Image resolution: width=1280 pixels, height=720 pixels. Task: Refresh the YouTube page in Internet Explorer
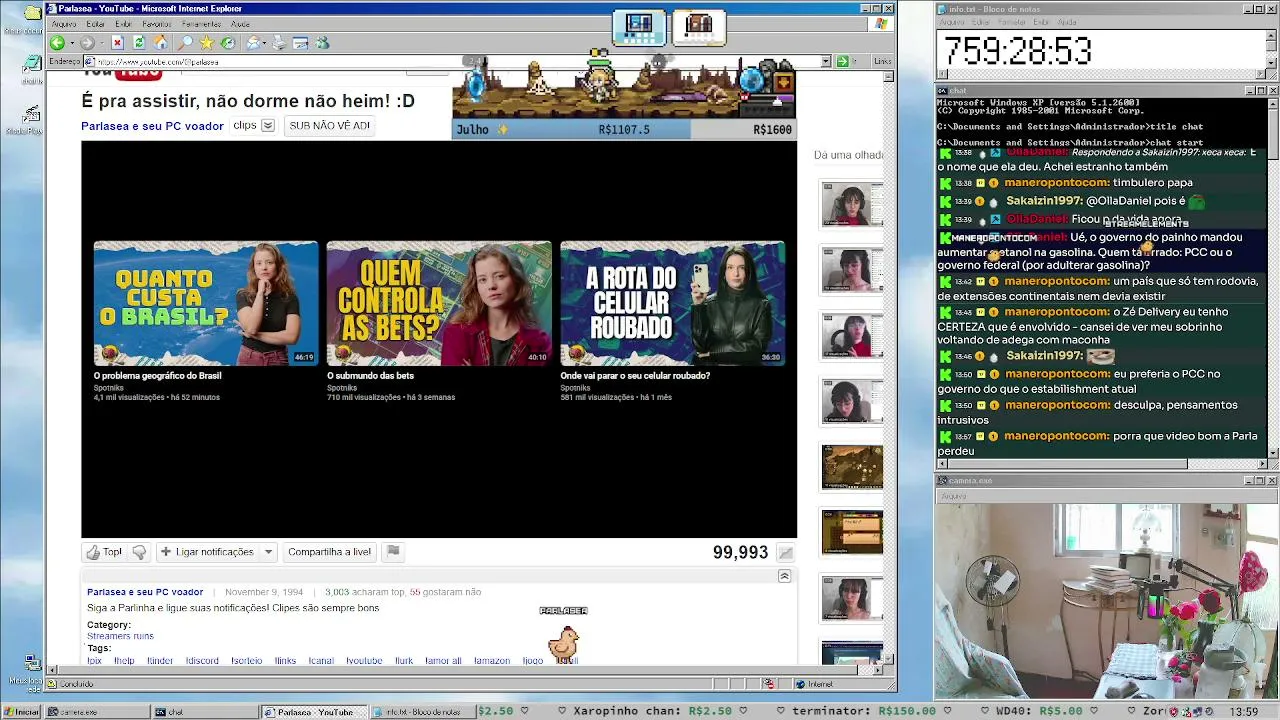[139, 43]
